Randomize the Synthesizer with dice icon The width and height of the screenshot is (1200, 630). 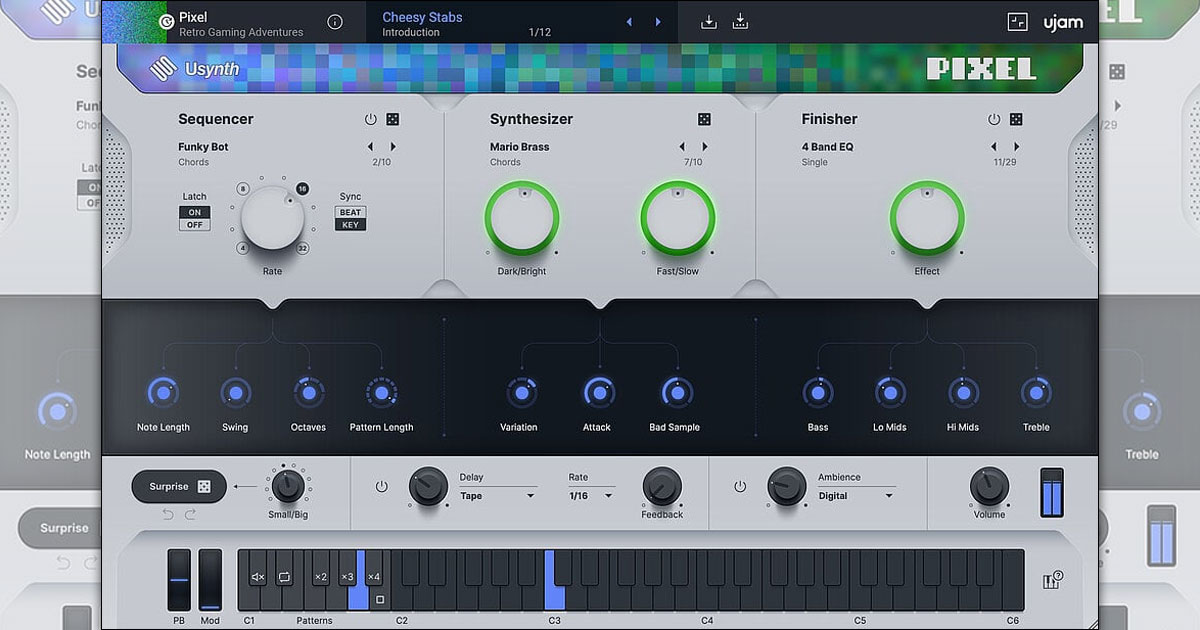tap(704, 119)
